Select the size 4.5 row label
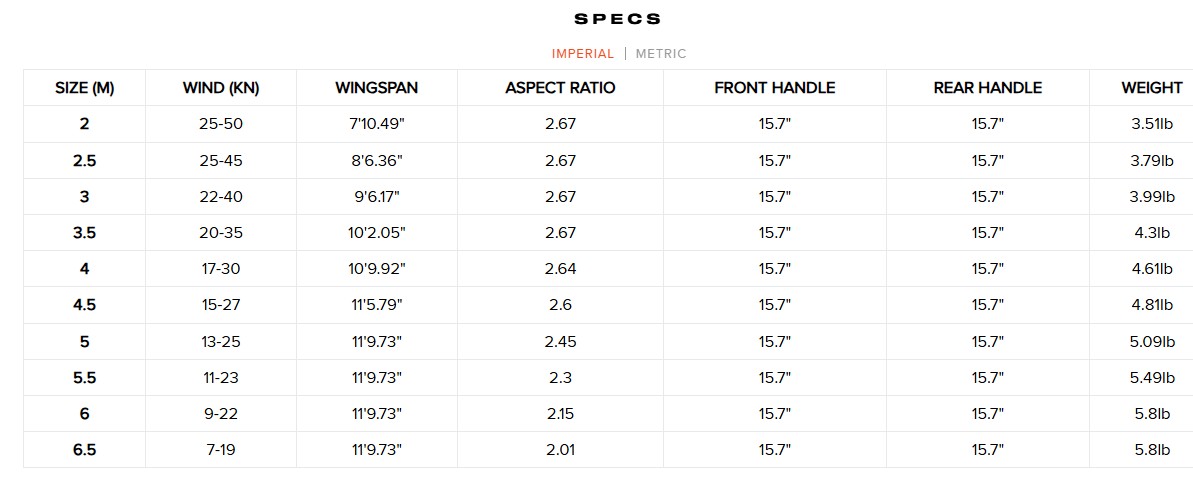 click(84, 305)
